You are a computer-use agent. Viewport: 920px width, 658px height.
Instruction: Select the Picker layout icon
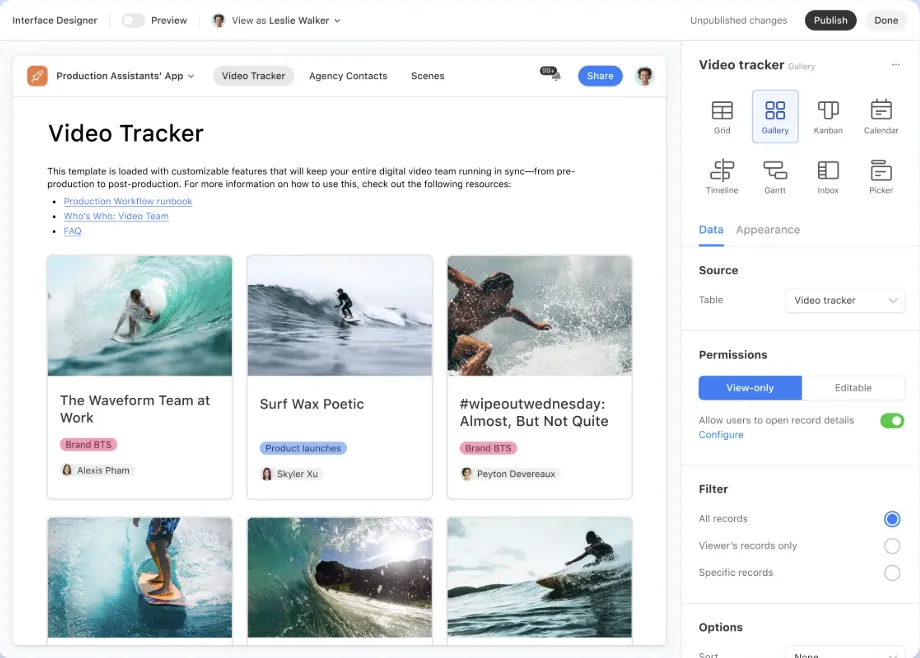pyautogui.click(x=881, y=171)
